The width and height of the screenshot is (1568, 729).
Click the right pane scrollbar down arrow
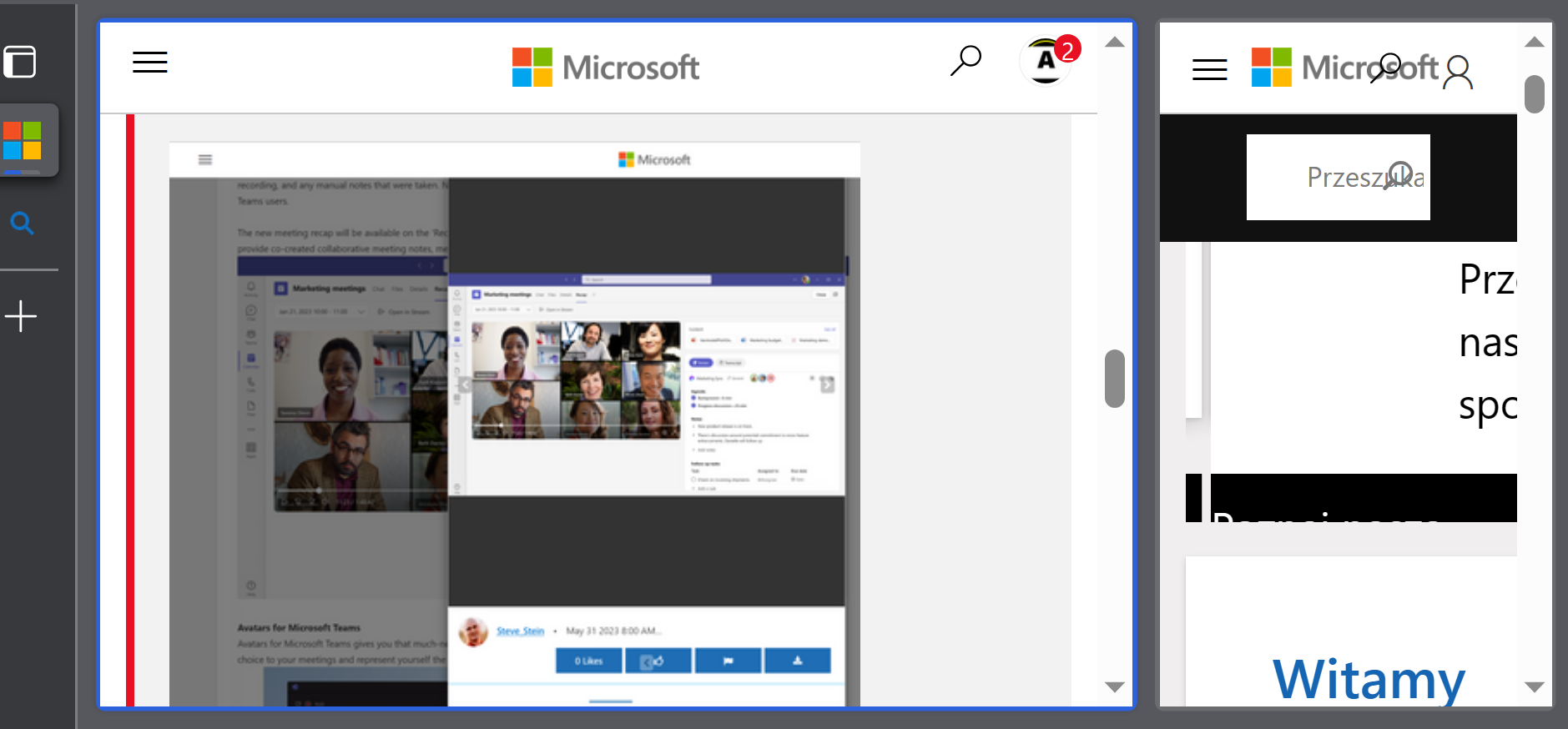click(1534, 687)
